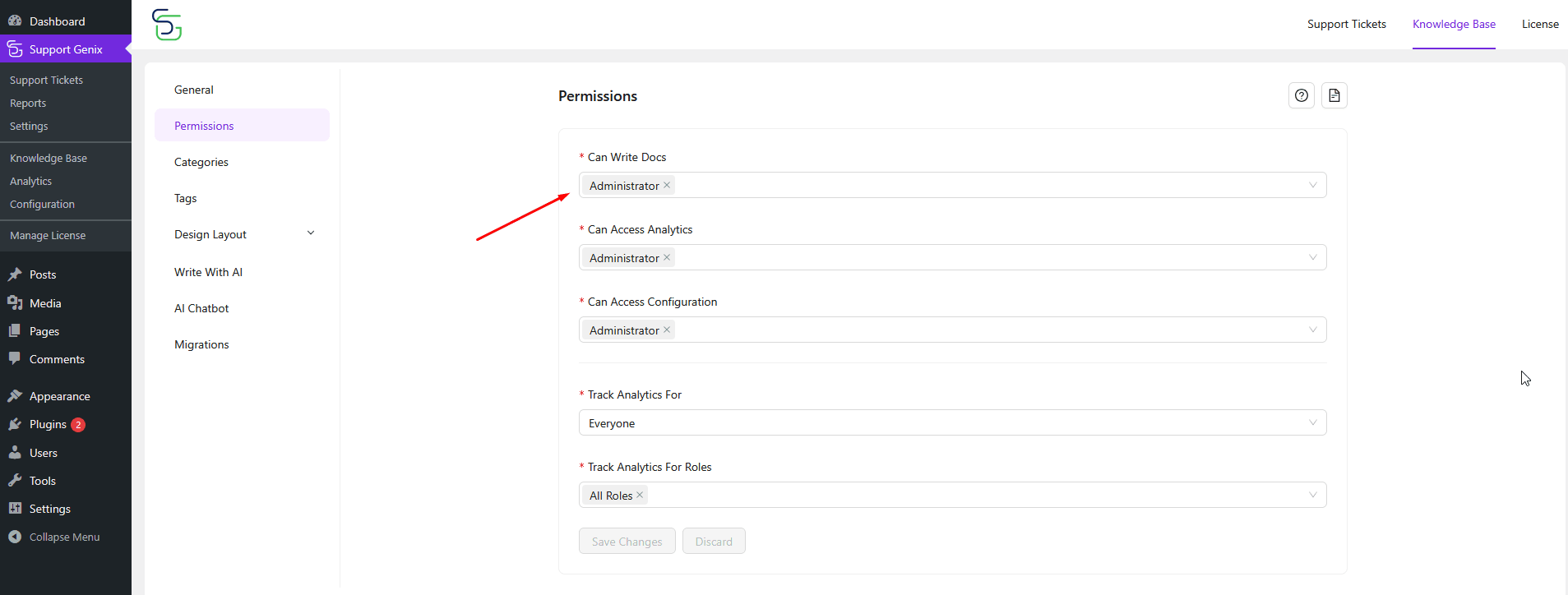The height and width of the screenshot is (595, 1568).
Task: Click inside the Can Write Docs field
Action: [952, 185]
